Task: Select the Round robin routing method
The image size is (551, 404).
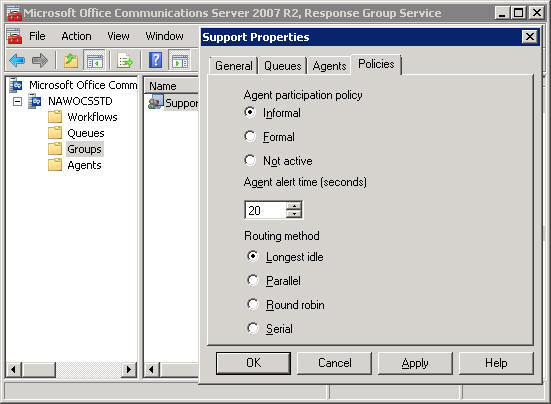Action: (x=253, y=304)
